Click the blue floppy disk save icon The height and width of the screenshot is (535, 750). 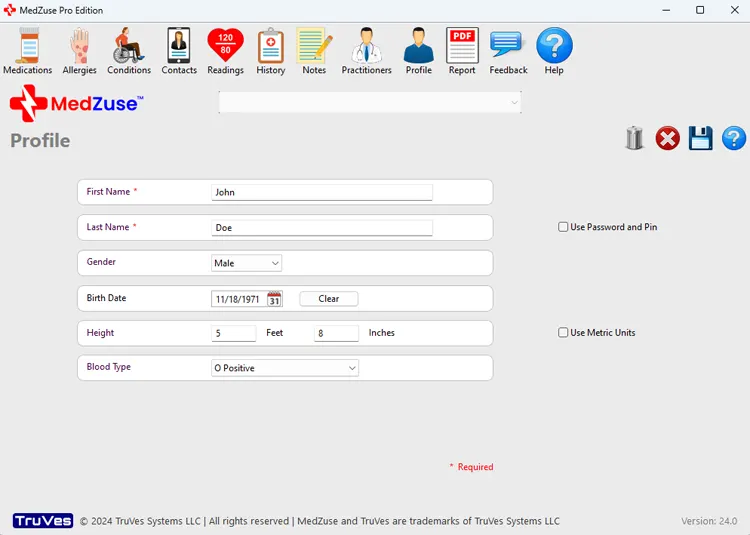(x=701, y=139)
